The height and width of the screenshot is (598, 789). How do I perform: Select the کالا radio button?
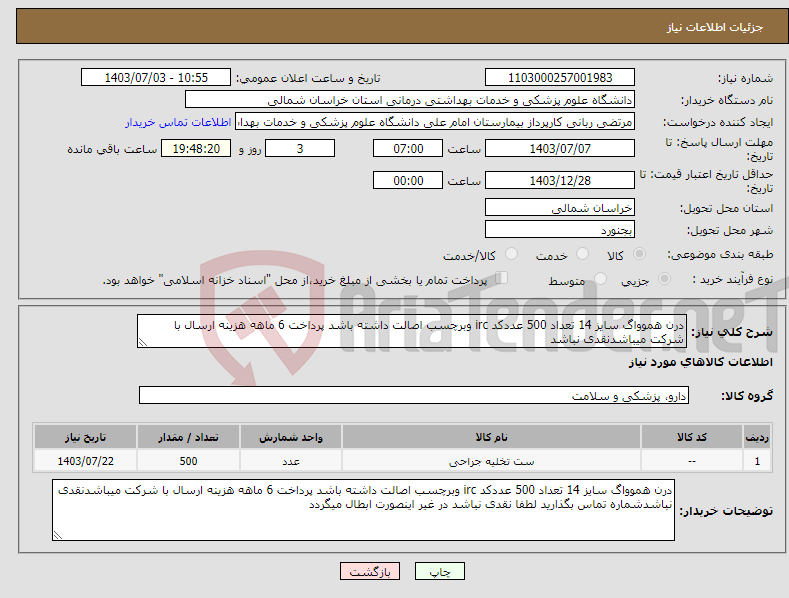click(x=639, y=254)
